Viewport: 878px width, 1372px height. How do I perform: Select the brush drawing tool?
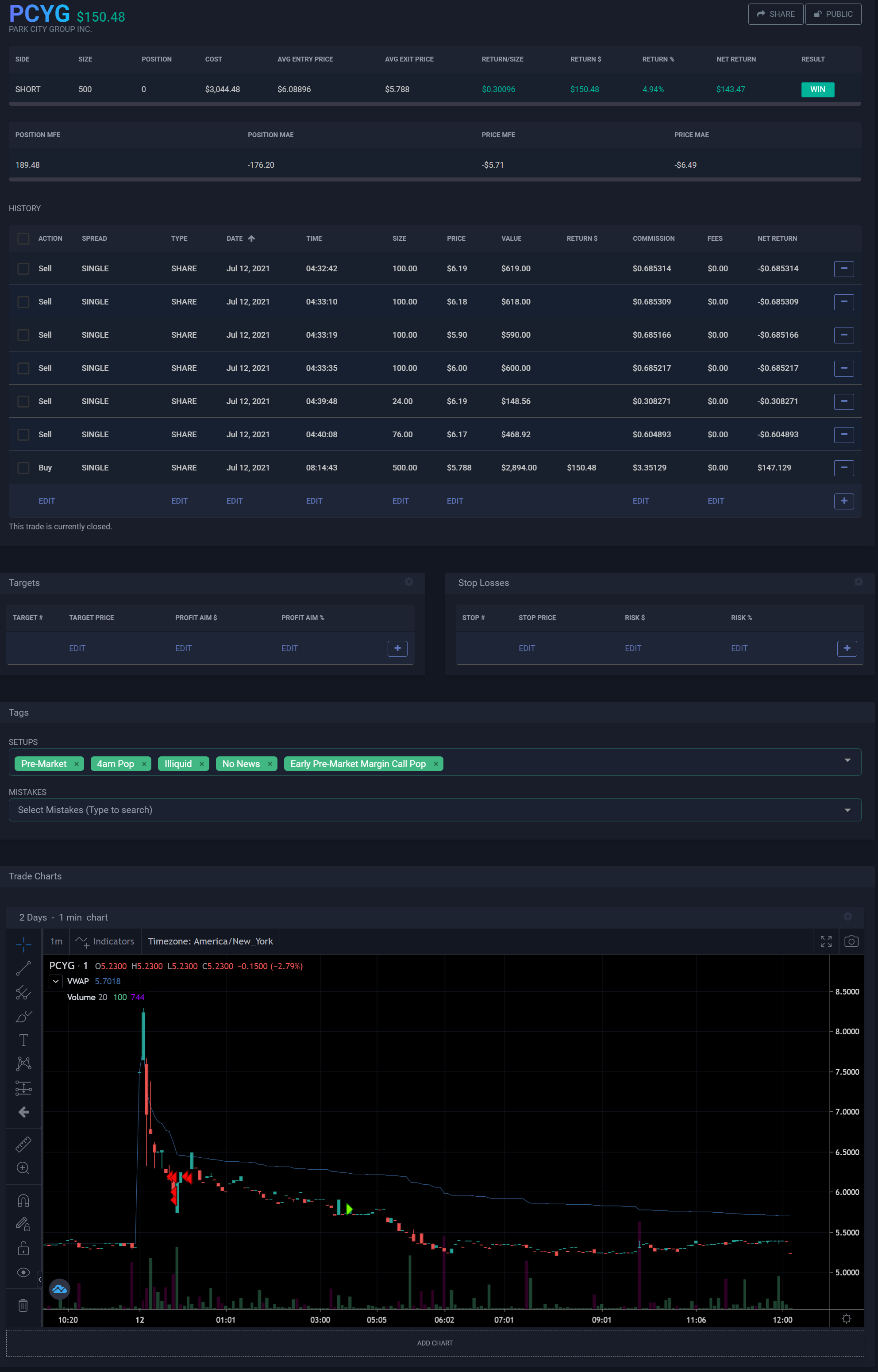pos(23,1016)
